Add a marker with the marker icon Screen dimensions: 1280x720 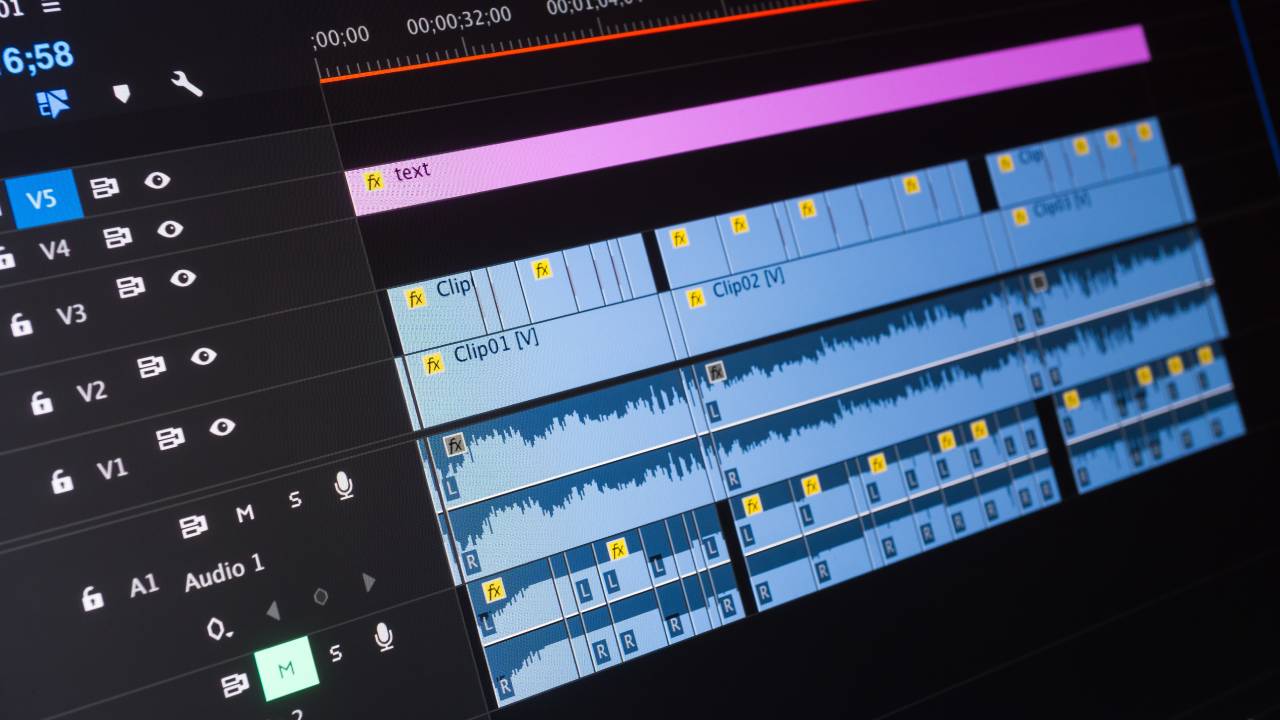pyautogui.click(x=121, y=93)
